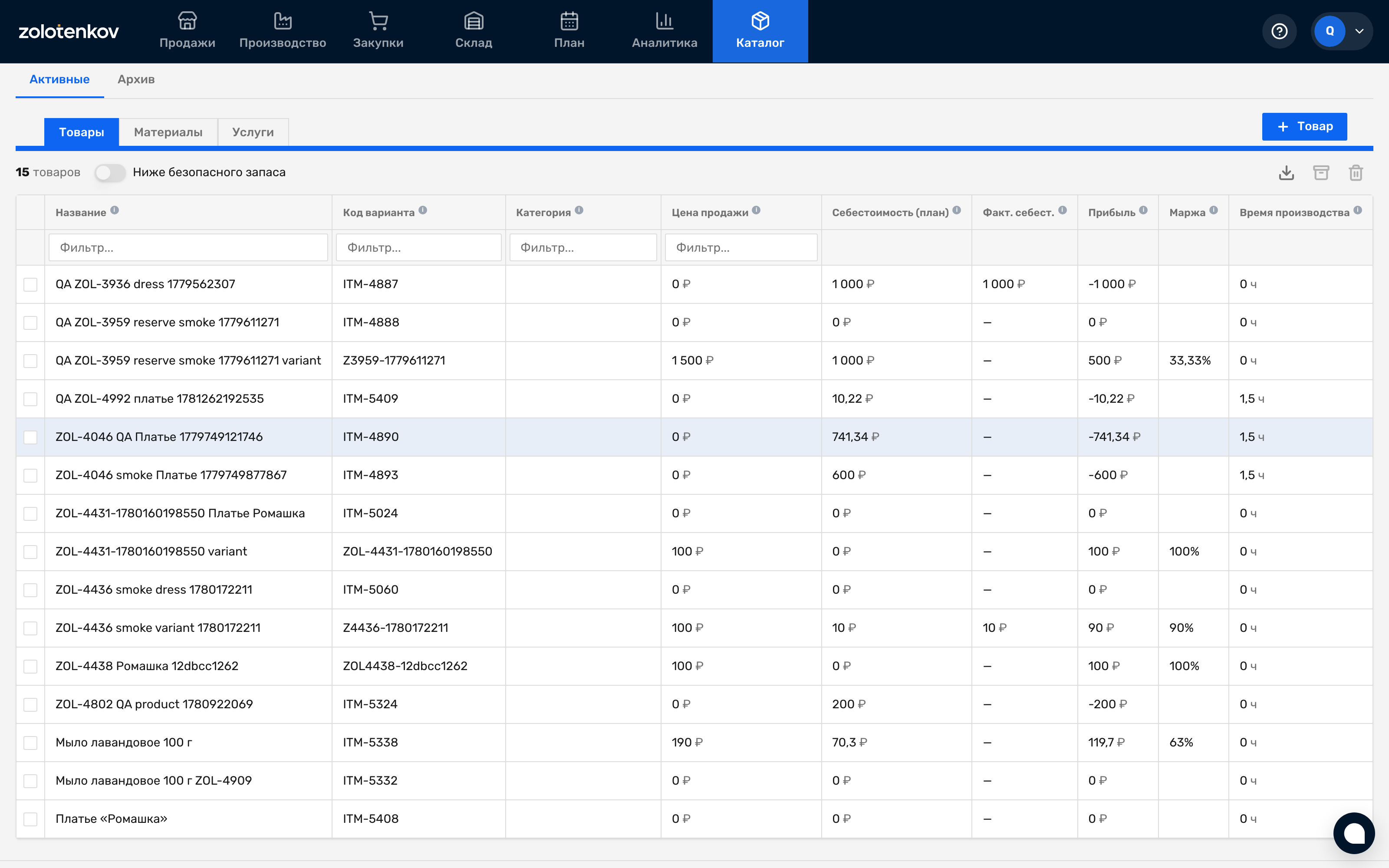Expand the user account dropdown chevron

[1359, 31]
